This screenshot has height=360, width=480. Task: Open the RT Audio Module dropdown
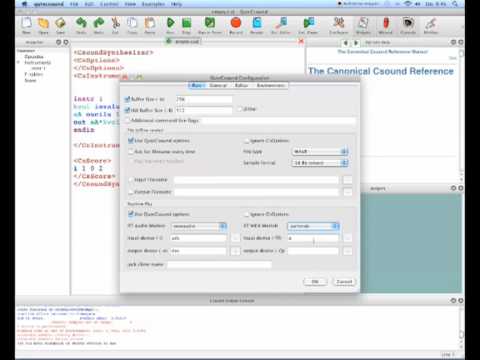coord(199,226)
